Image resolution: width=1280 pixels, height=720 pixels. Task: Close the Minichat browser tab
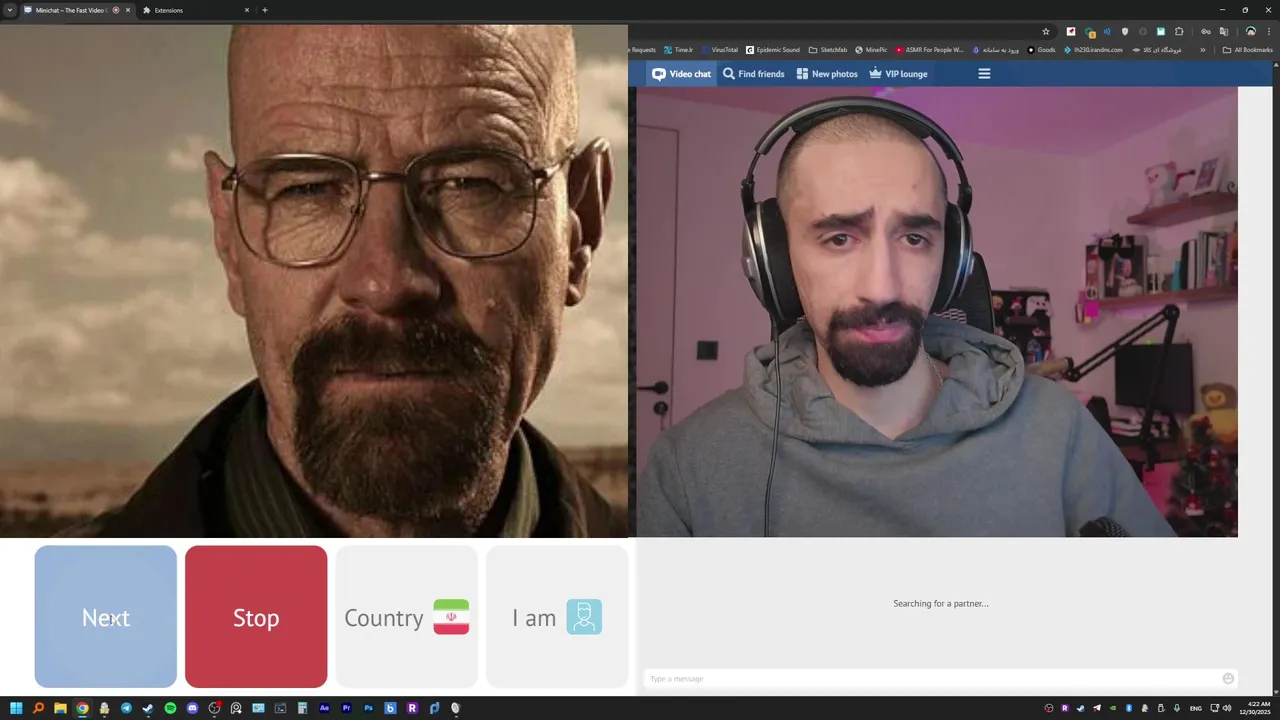tap(128, 10)
